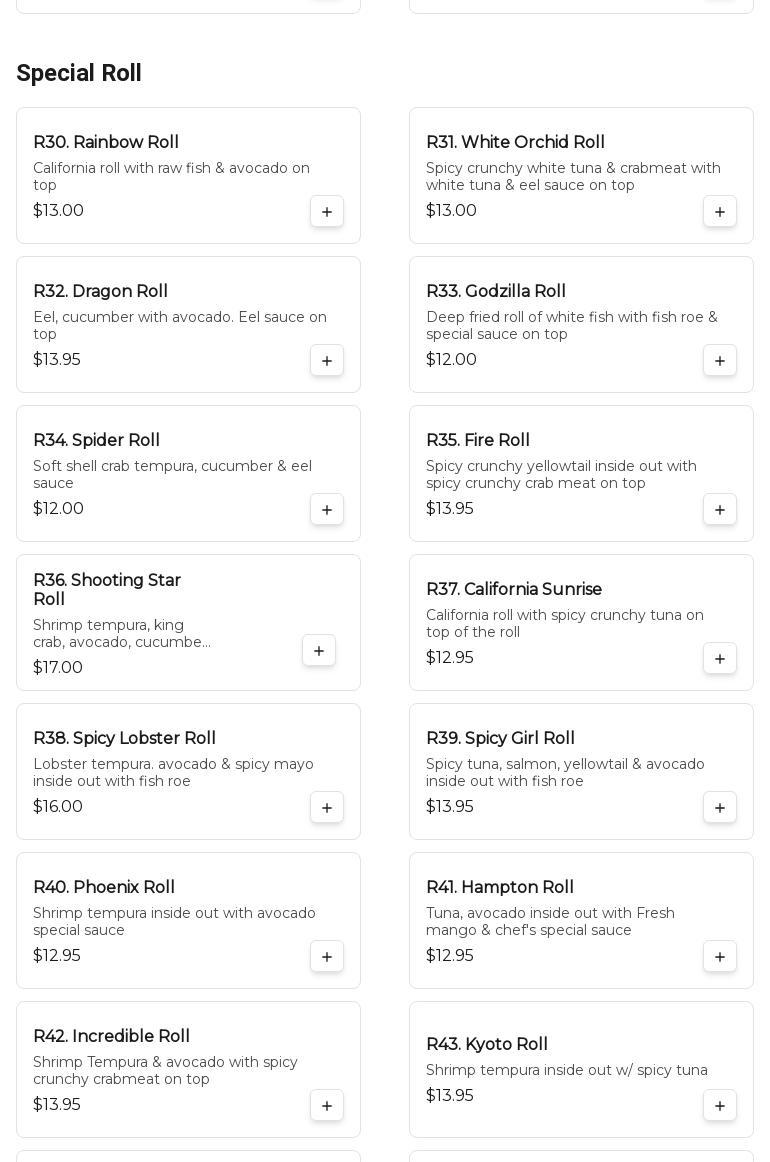
Task: Add R40 Phoenix Roll to order
Action: click(x=327, y=957)
